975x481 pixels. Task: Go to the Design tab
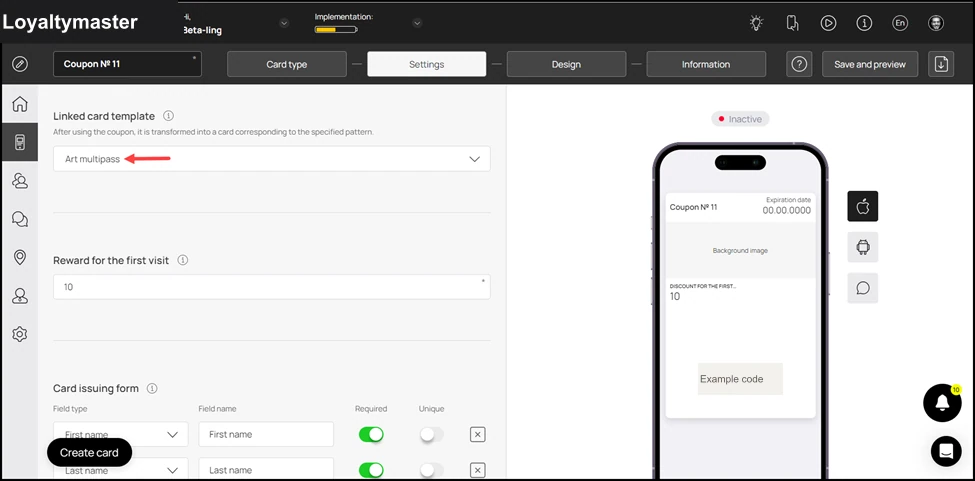566,64
